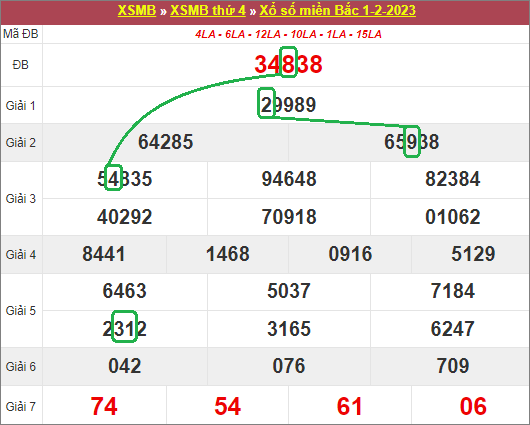The image size is (530, 425).
Task: Open the XSMB link in header
Action: pos(137,10)
